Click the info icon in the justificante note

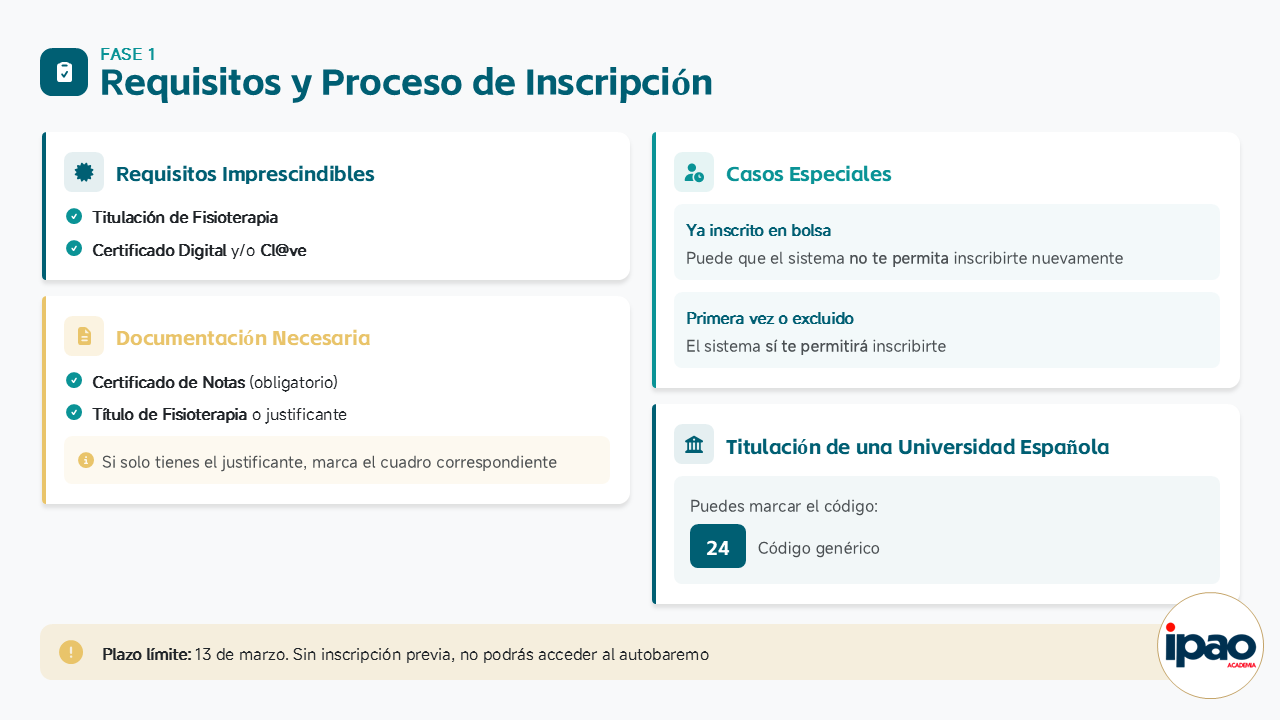coord(86,460)
